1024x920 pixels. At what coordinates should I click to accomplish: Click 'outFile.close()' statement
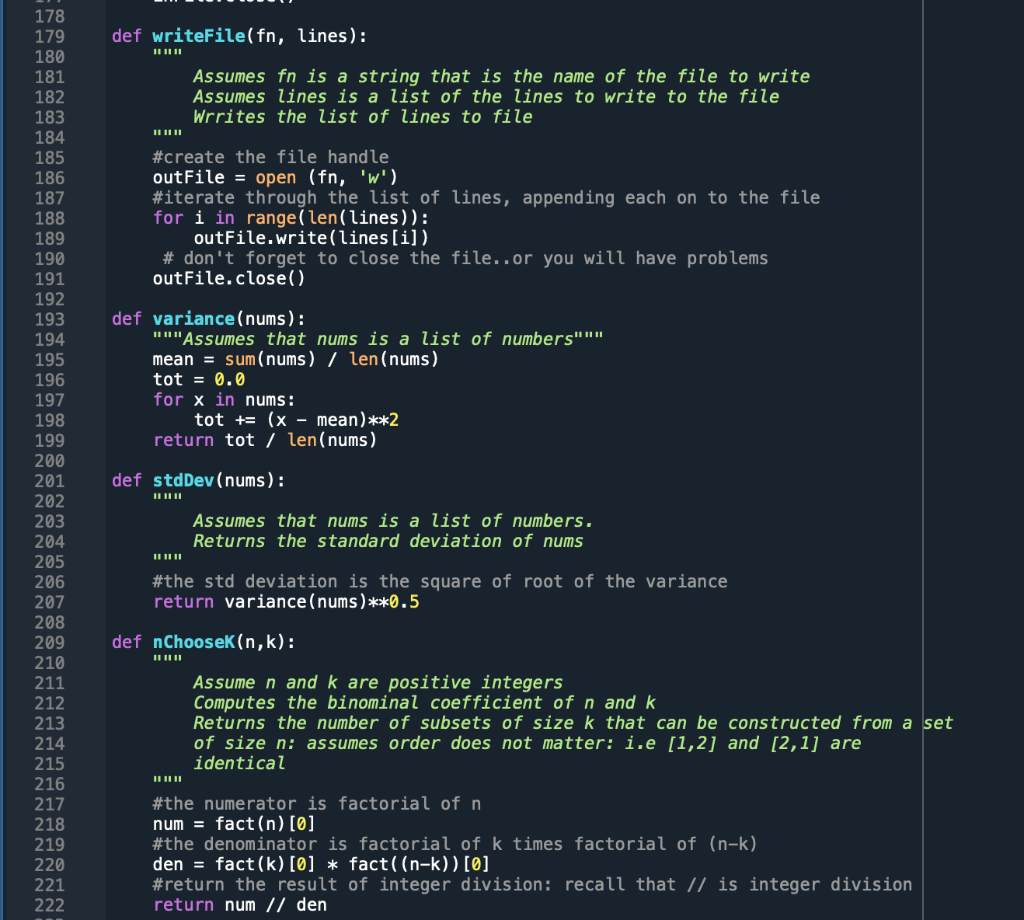[229, 279]
